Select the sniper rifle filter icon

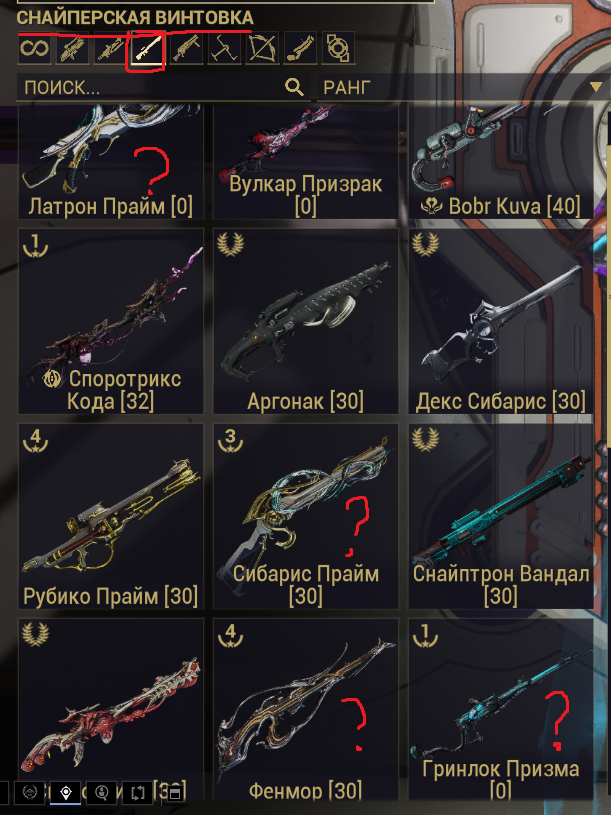coord(148,49)
